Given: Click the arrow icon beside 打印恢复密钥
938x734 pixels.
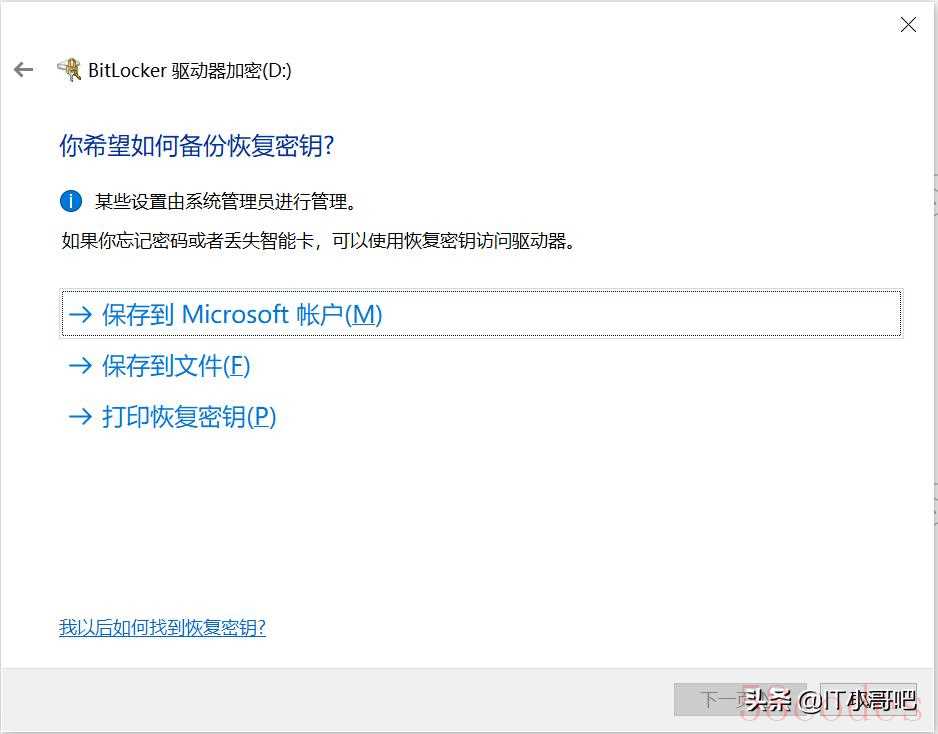Looking at the screenshot, I should [80, 416].
